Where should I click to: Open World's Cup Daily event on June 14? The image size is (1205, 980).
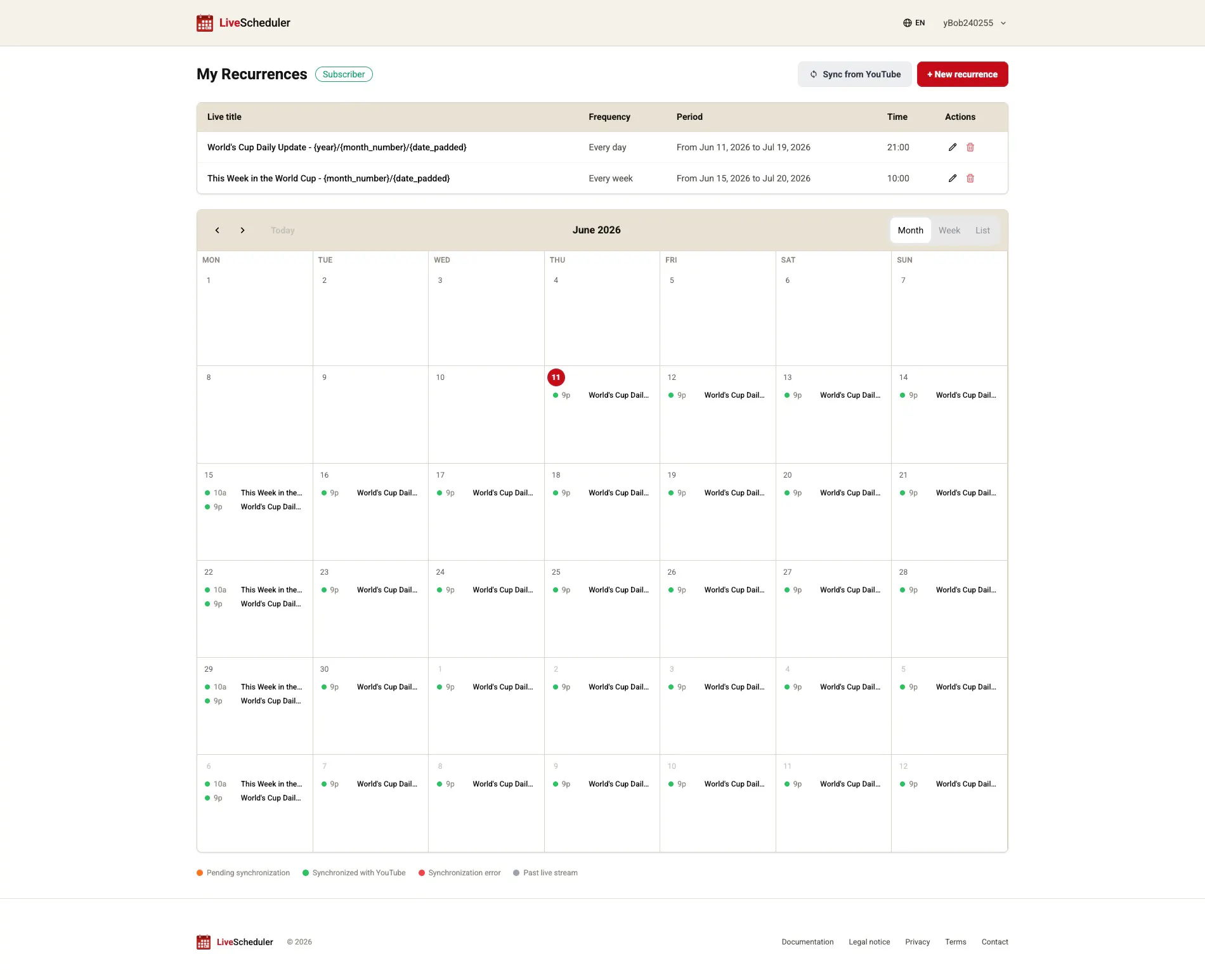pyautogui.click(x=949, y=395)
